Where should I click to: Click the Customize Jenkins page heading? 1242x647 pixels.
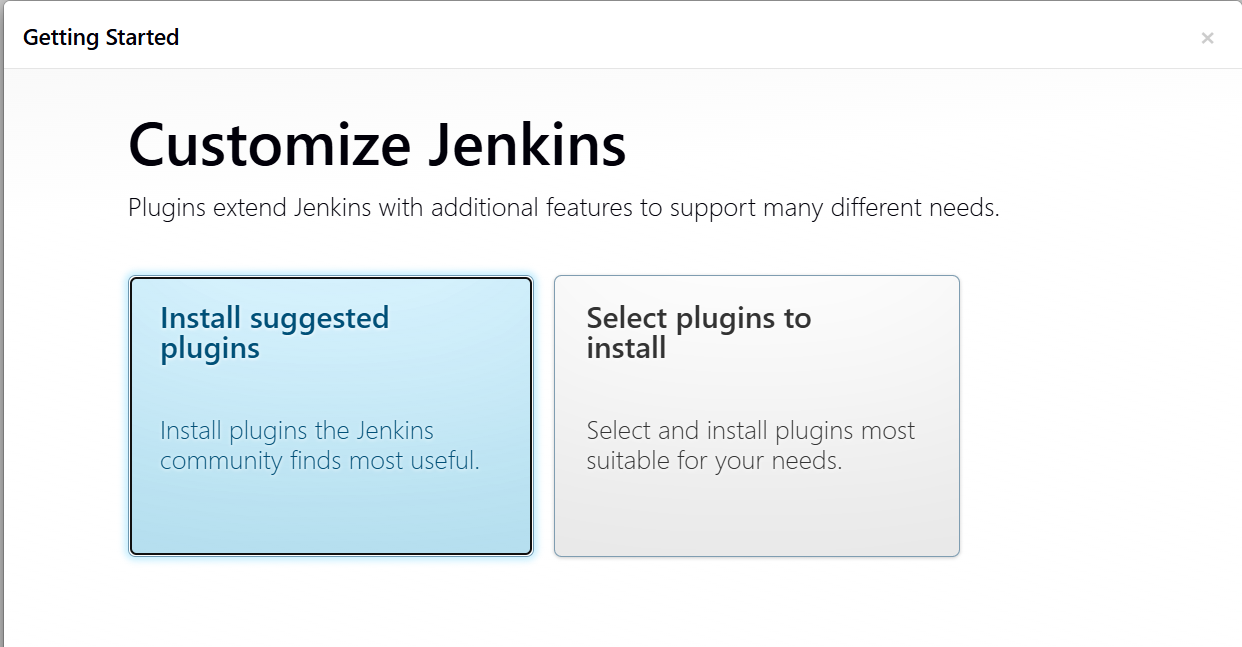[x=377, y=145]
